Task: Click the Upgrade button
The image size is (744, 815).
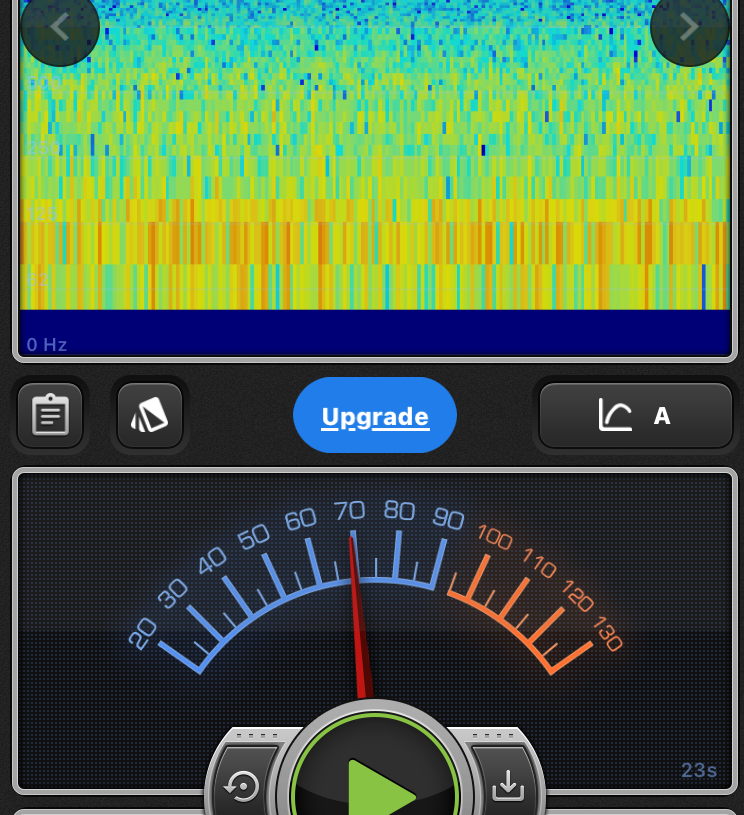Action: (x=375, y=416)
